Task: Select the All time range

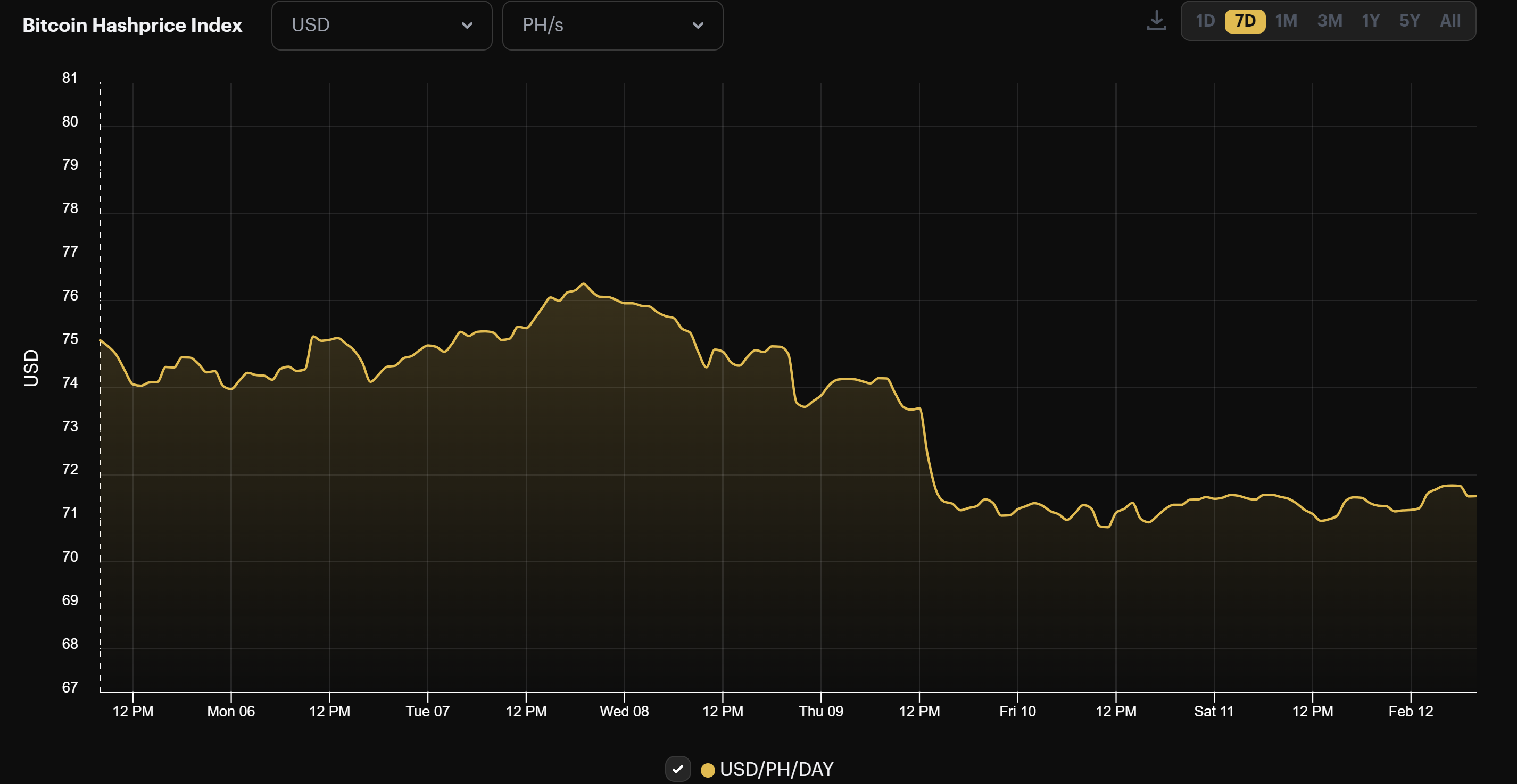Action: click(x=1450, y=21)
